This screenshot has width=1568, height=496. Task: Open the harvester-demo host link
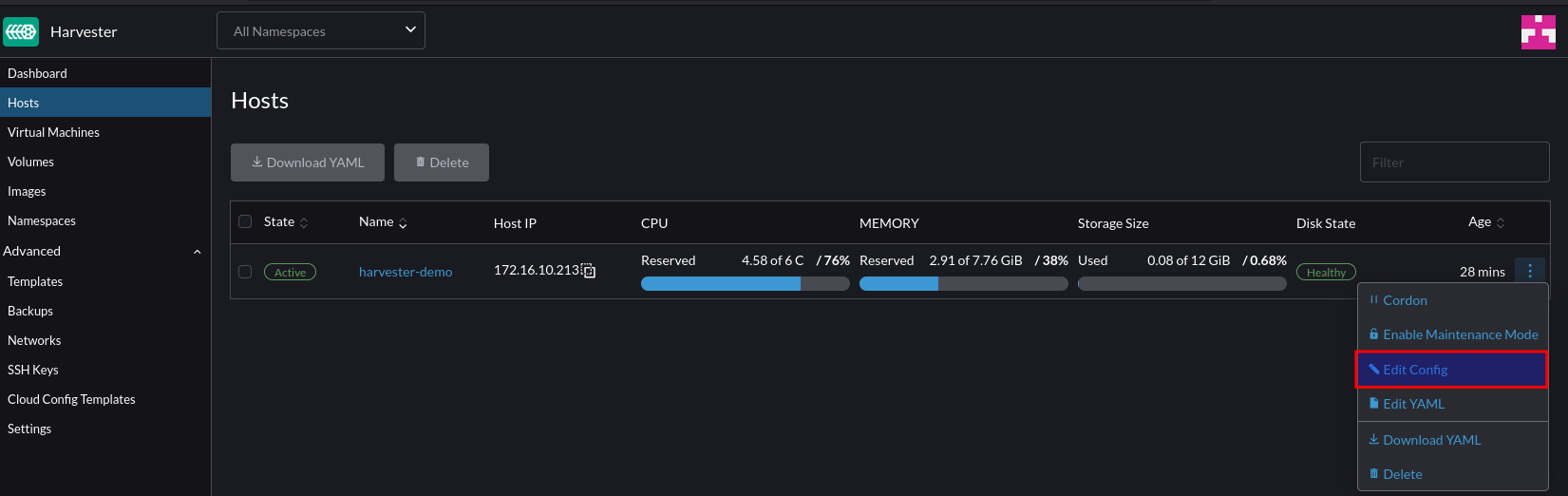pyautogui.click(x=406, y=272)
